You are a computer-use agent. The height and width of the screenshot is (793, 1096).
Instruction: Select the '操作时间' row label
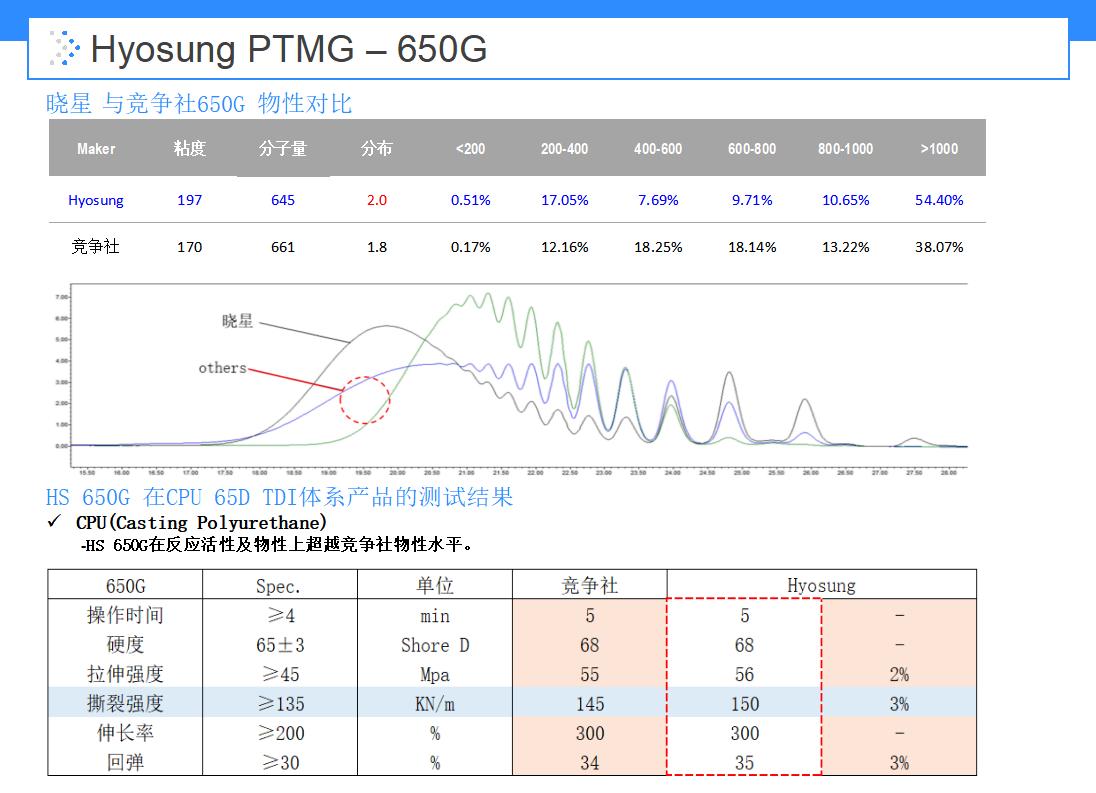click(125, 615)
